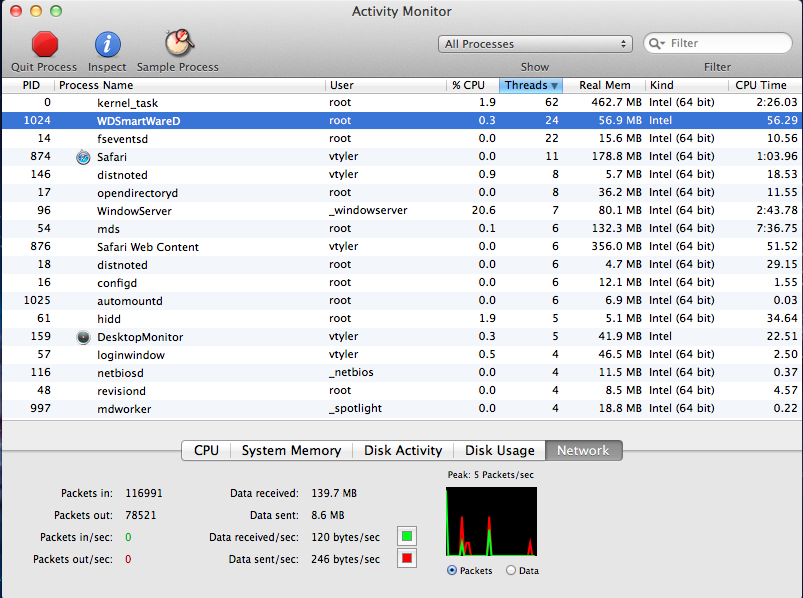Screen dimensions: 803x598
Task: Select the netbiosd process row
Action: click(402, 372)
